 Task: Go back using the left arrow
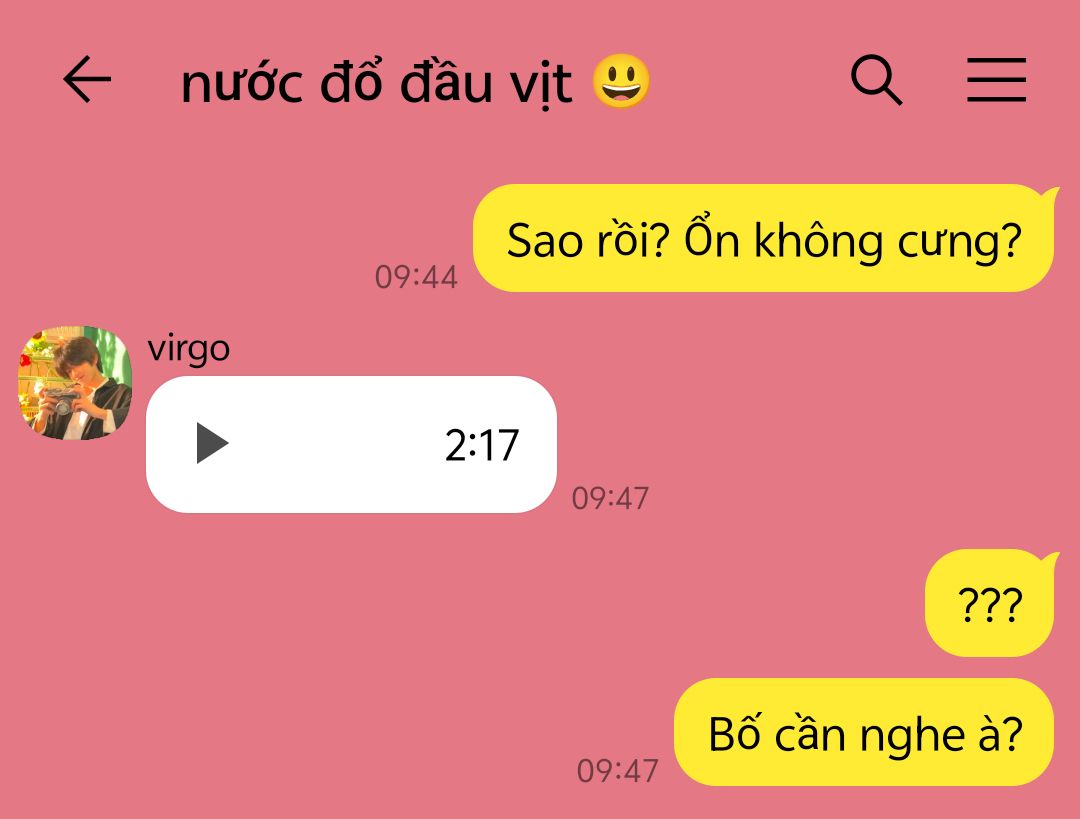(87, 80)
